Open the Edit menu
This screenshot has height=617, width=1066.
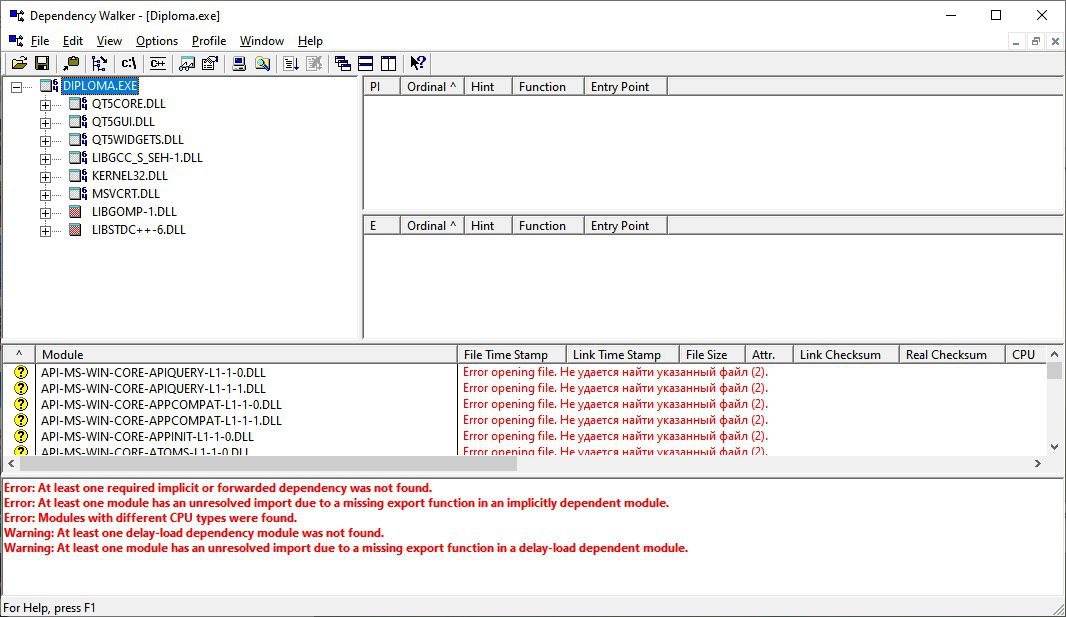point(73,41)
